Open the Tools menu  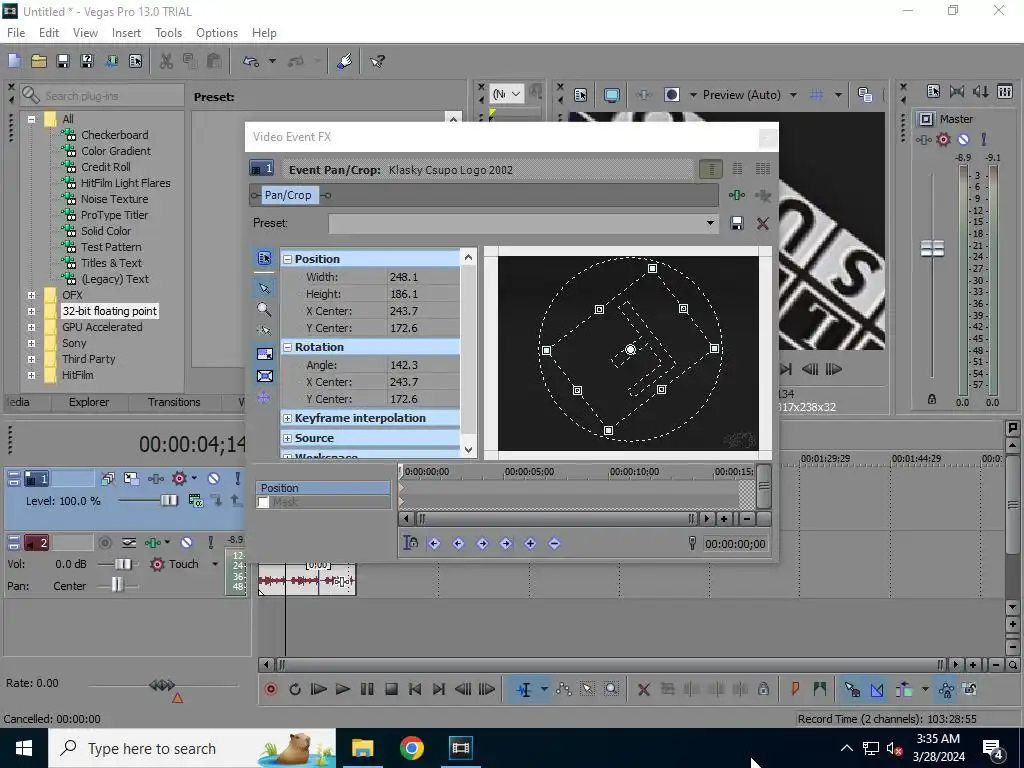(x=168, y=33)
